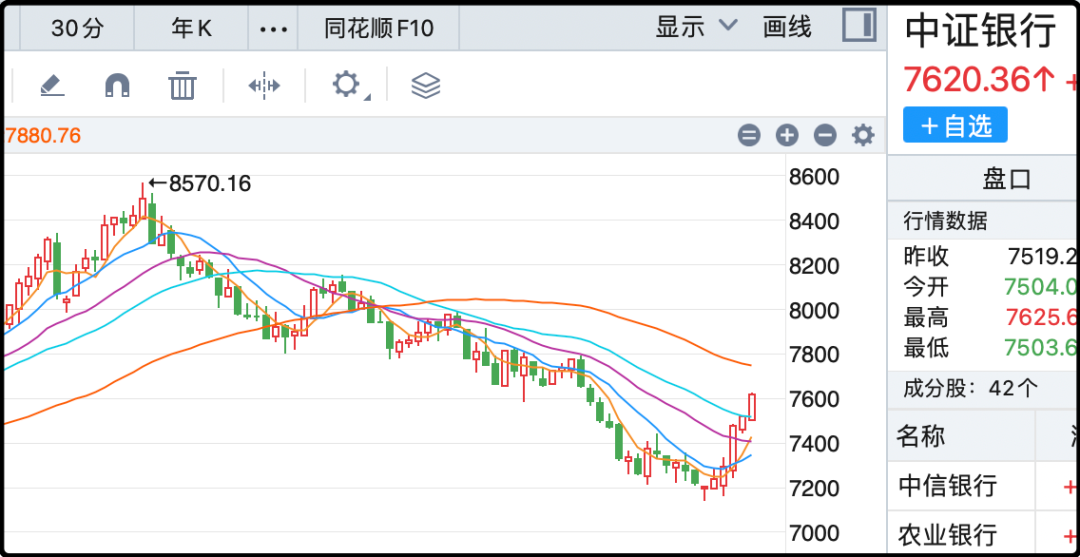Open more periods ellipsis tab
The image size is (1080, 557).
pyautogui.click(x=273, y=28)
